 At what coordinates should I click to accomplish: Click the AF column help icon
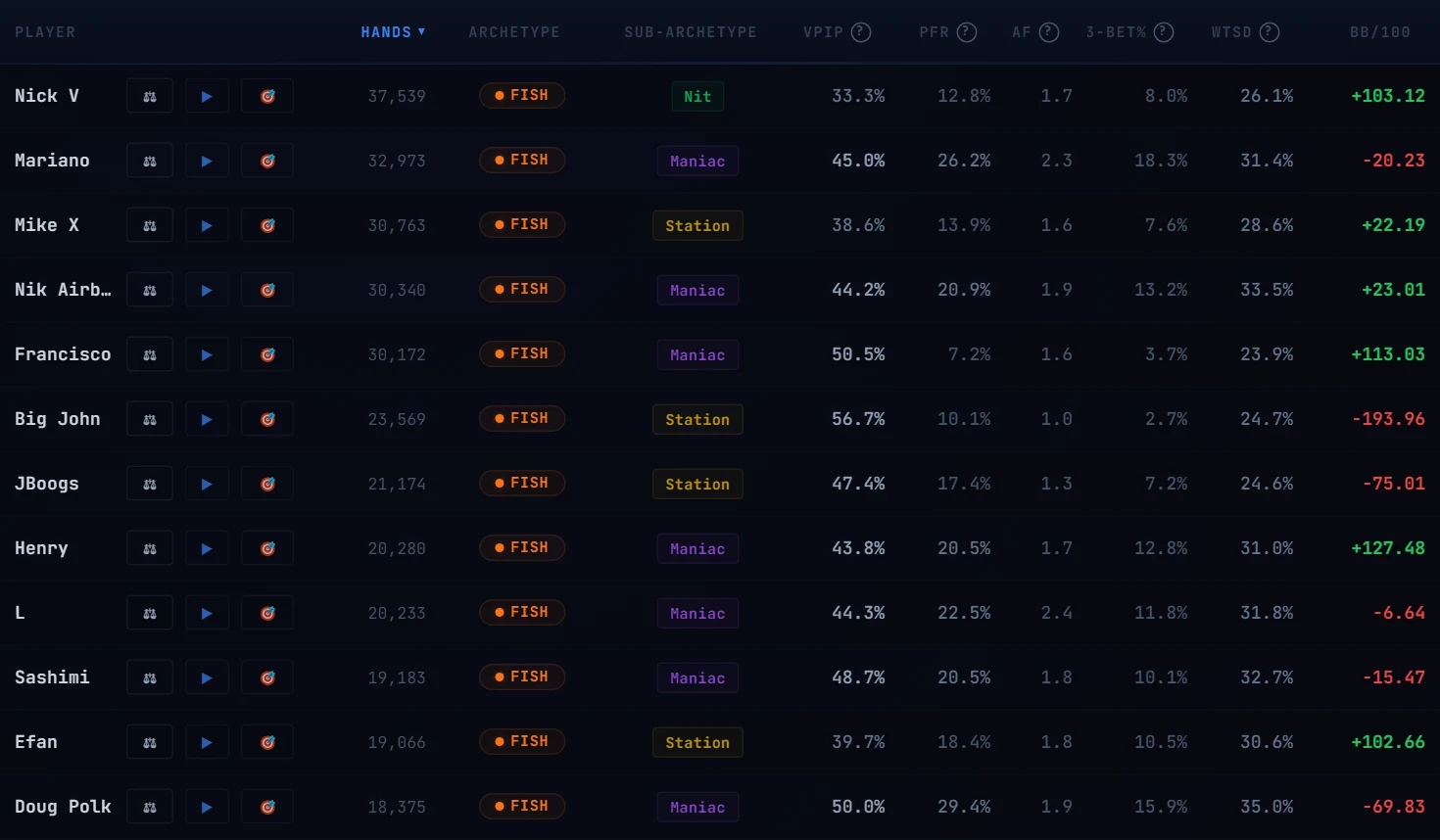coord(1049,32)
